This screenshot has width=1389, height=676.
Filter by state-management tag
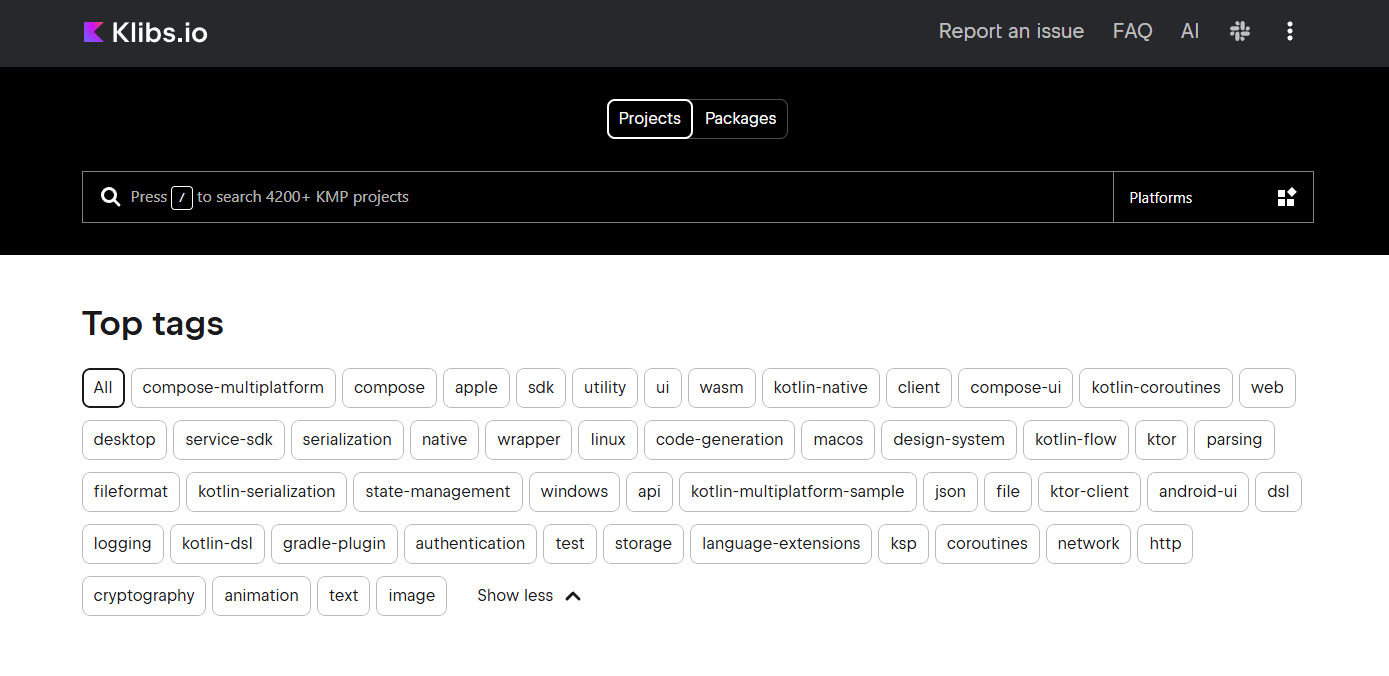(438, 492)
